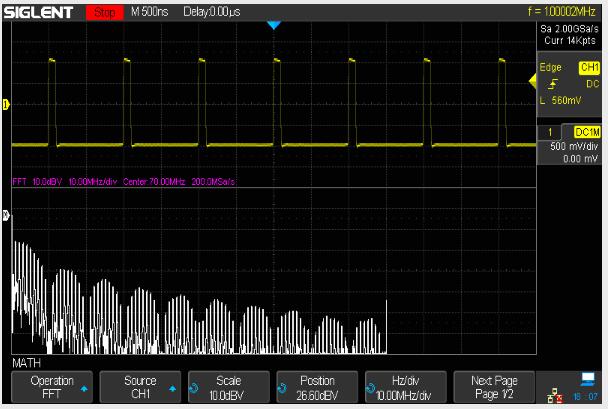This screenshot has width=608, height=409.
Task: Click the blue trigger position marker at top
Action: (x=275, y=25)
